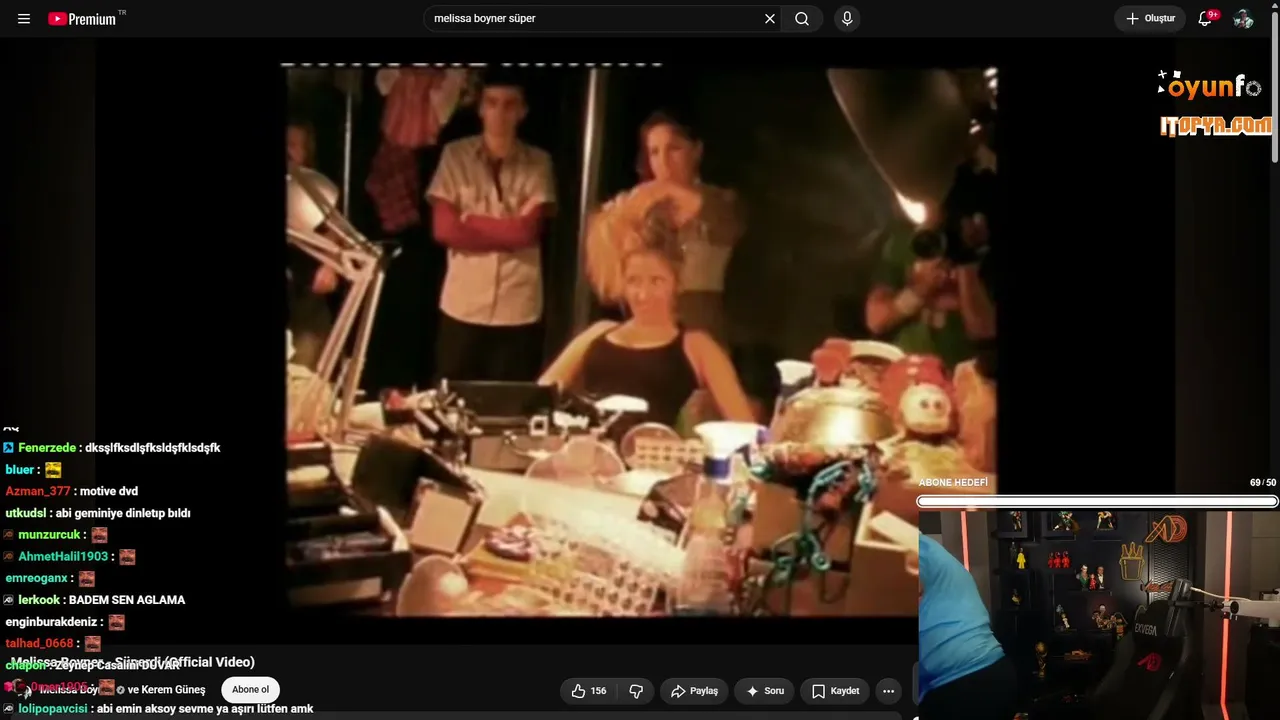Open the YouTube guide hamburger menu
The image size is (1280, 720).
(24, 19)
